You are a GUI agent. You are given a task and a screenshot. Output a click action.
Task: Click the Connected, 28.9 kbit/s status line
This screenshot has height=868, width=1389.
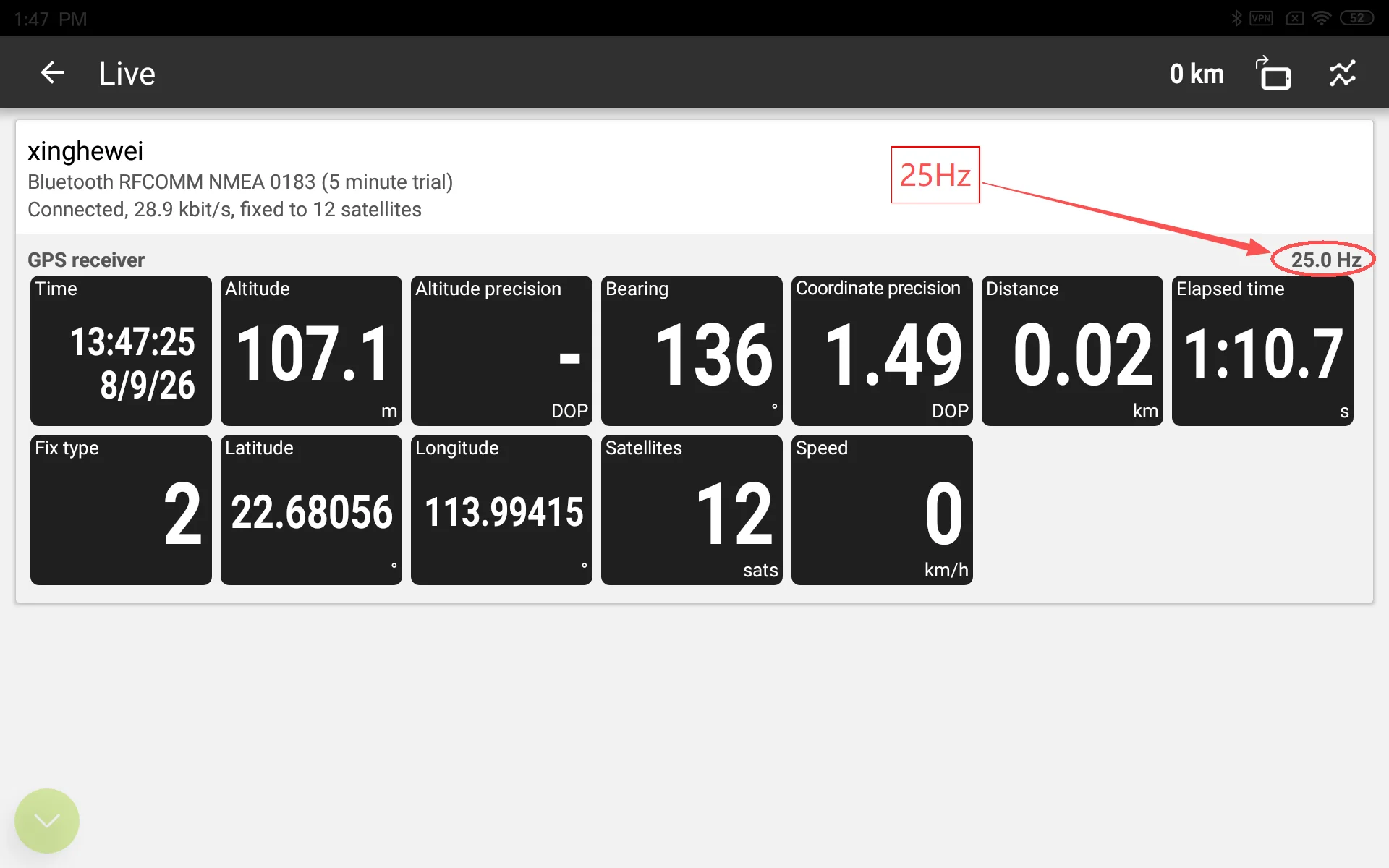click(x=224, y=209)
